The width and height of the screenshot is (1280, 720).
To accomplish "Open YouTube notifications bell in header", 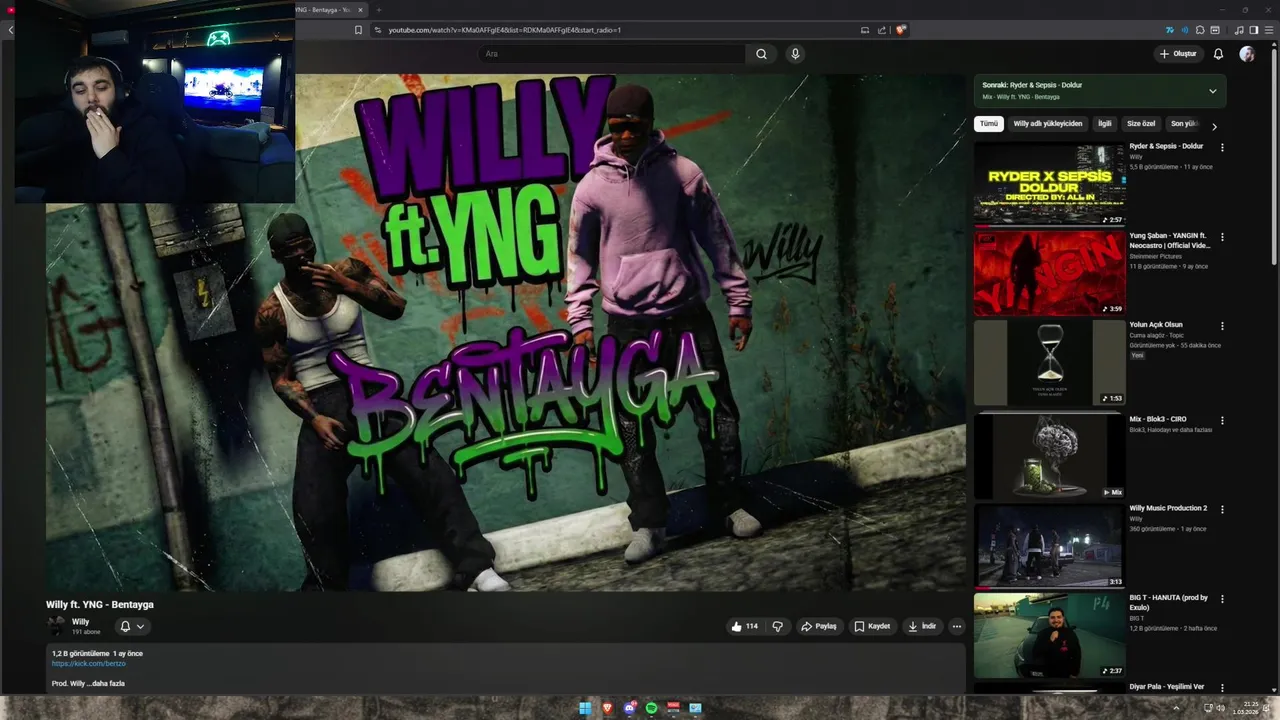I will pos(1218,54).
